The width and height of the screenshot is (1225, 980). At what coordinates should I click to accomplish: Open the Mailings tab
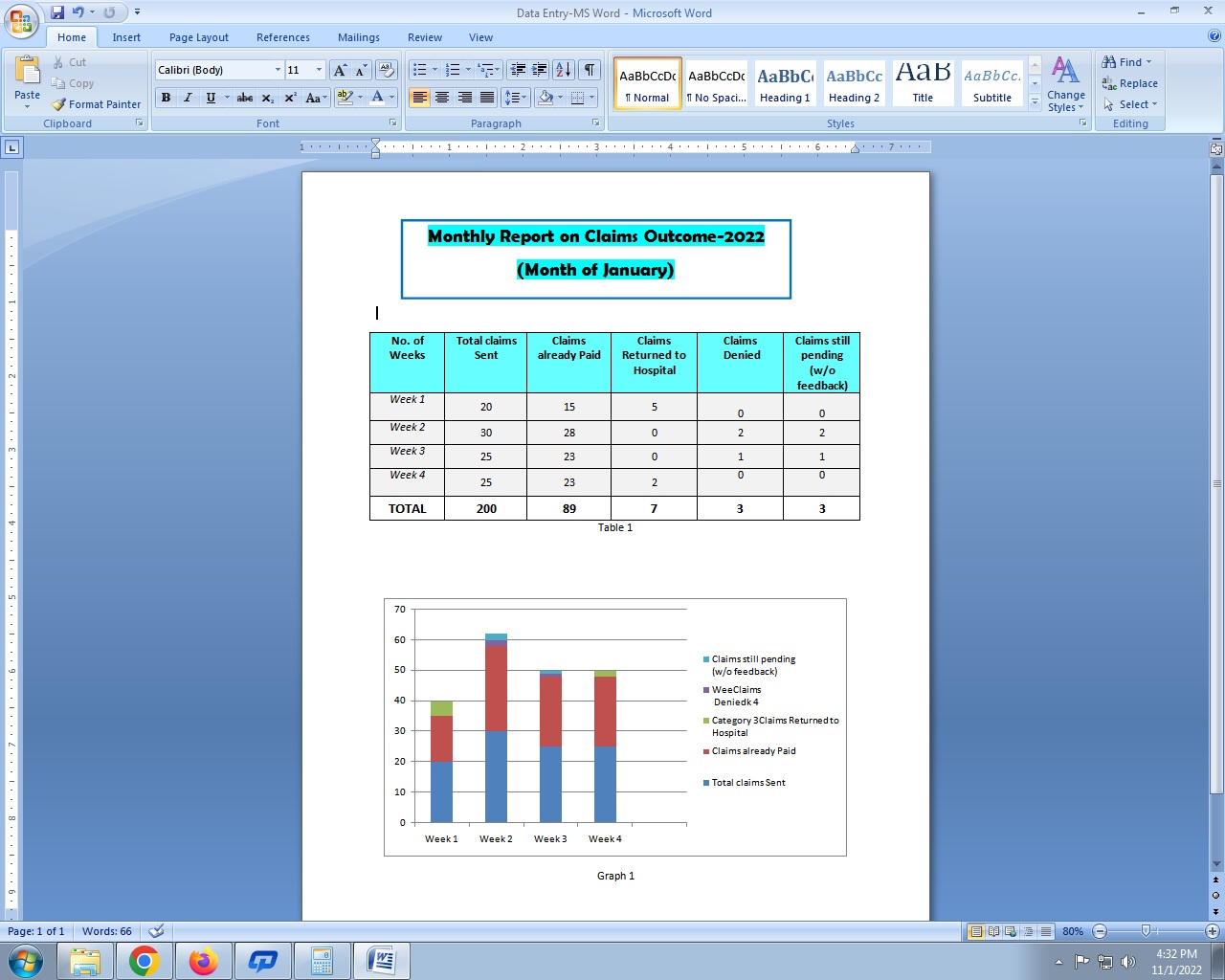point(359,37)
